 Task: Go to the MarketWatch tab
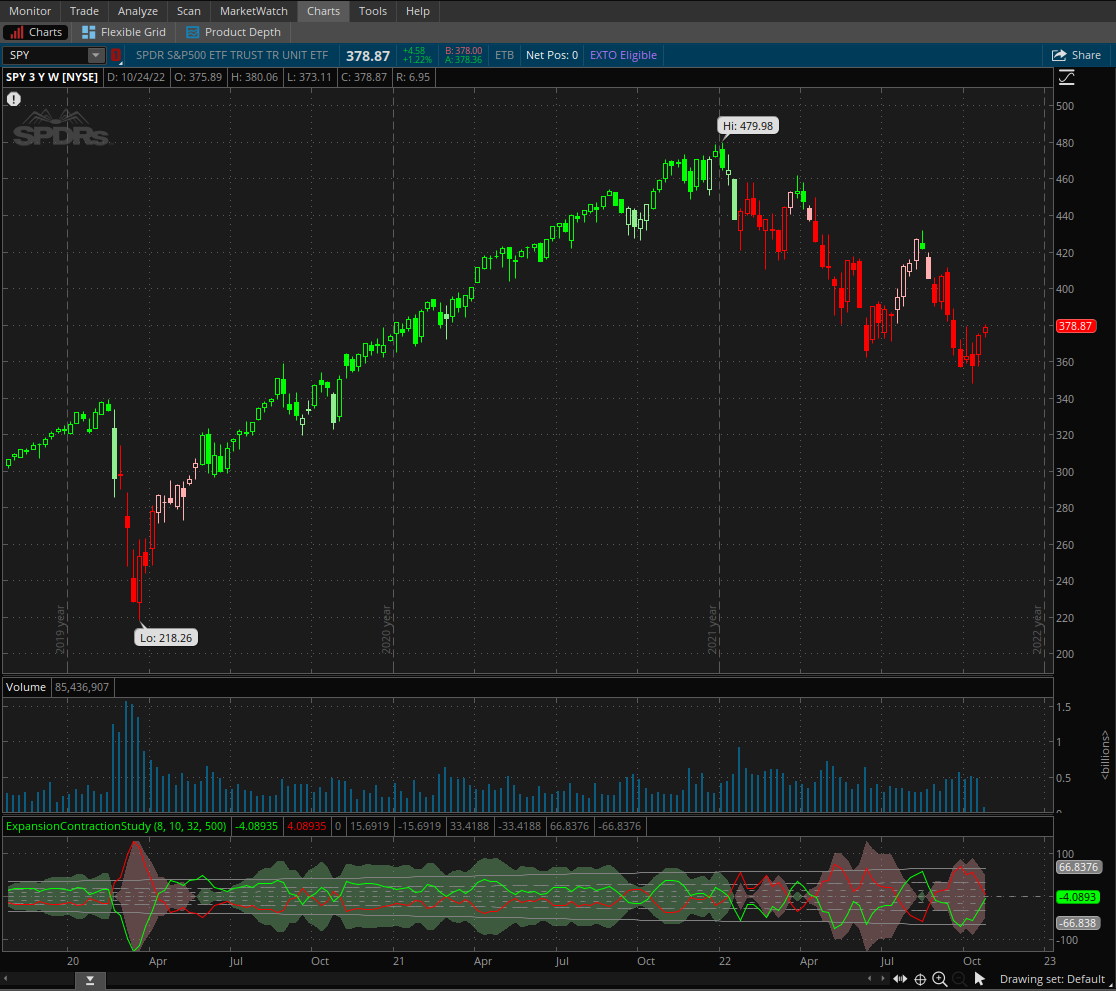click(253, 11)
